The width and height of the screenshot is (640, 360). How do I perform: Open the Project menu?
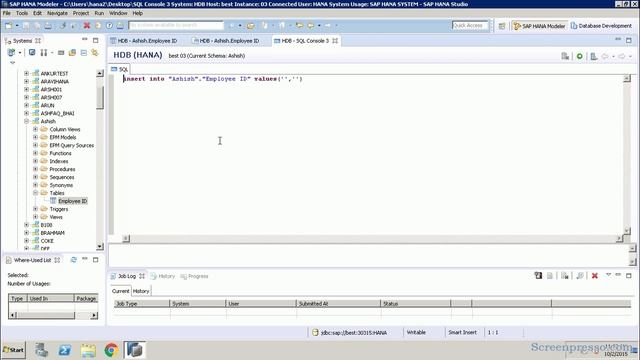[x=81, y=13]
